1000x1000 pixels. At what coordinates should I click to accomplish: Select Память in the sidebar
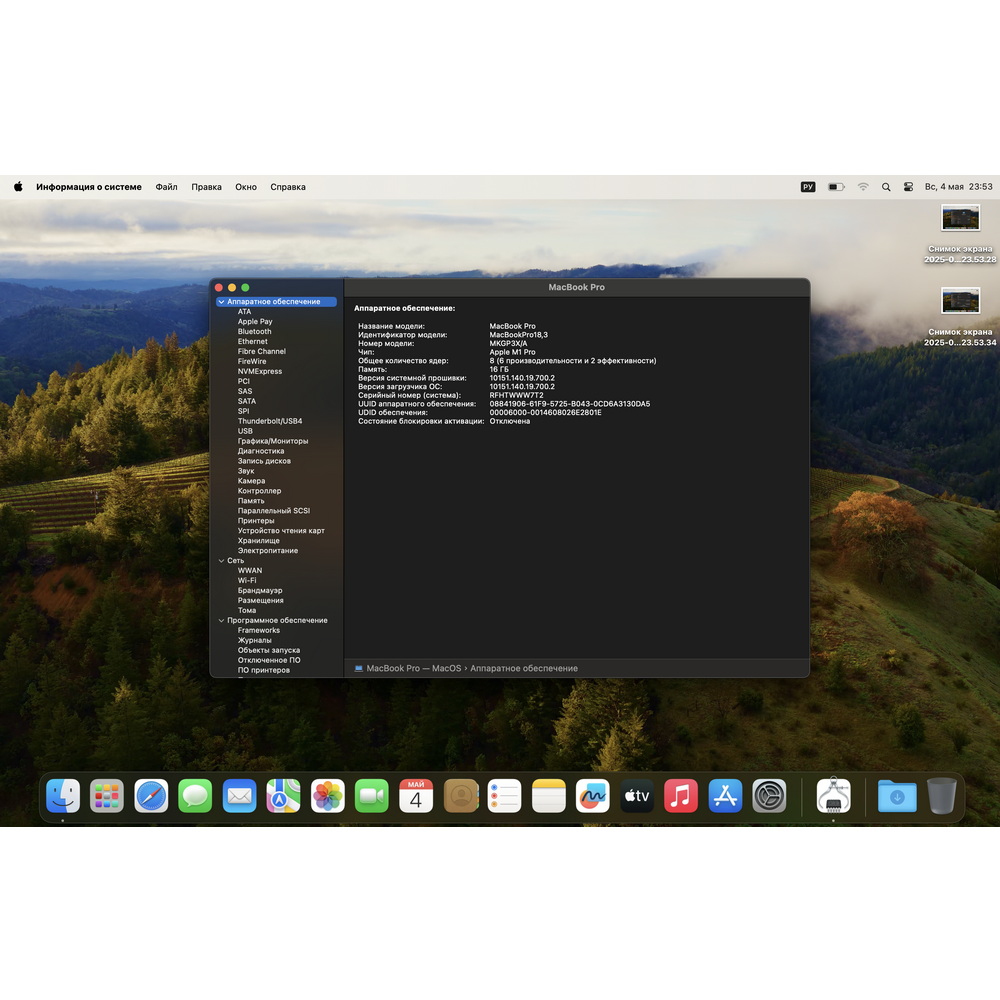point(251,501)
